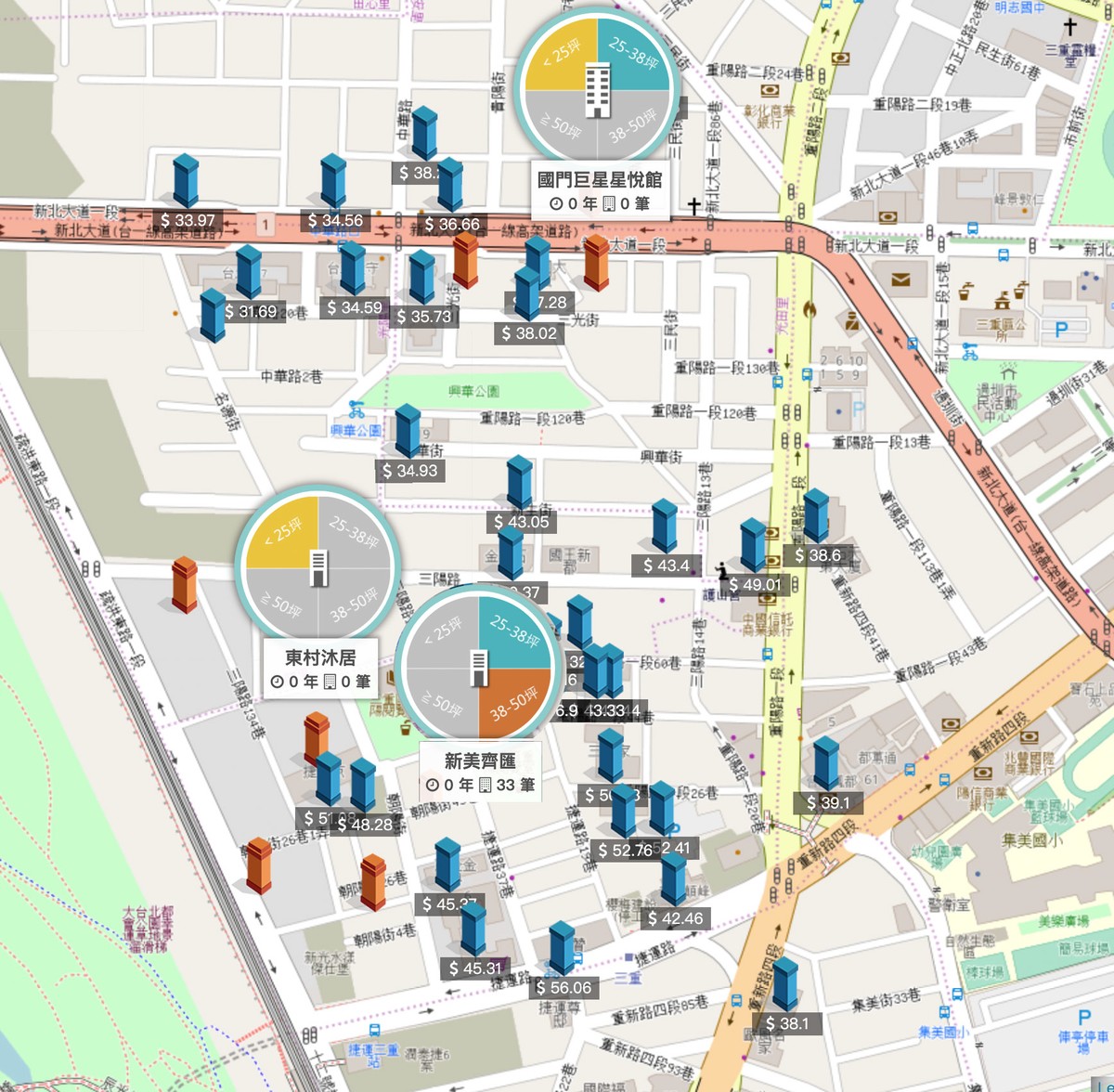Viewport: 1114px width, 1092px height.
Task: Select yellow <25坪 segment of 東村沐居
Action: (x=283, y=534)
